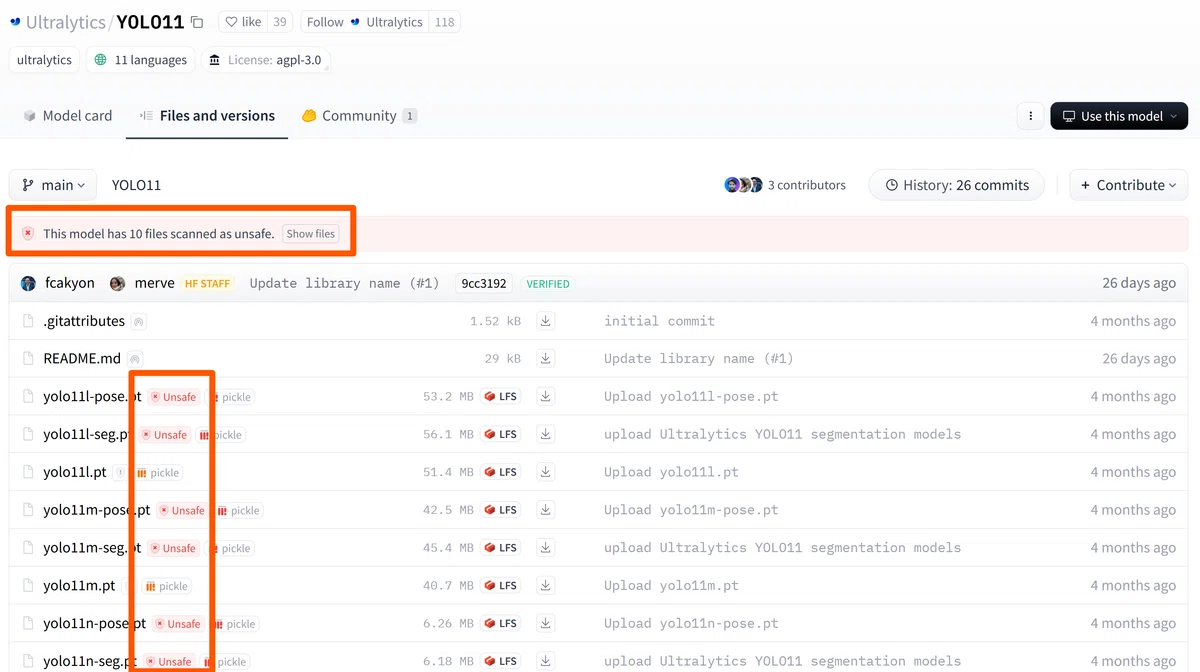Click the 'Update library name (#1)' header commit
The image size is (1200, 672).
point(344,283)
